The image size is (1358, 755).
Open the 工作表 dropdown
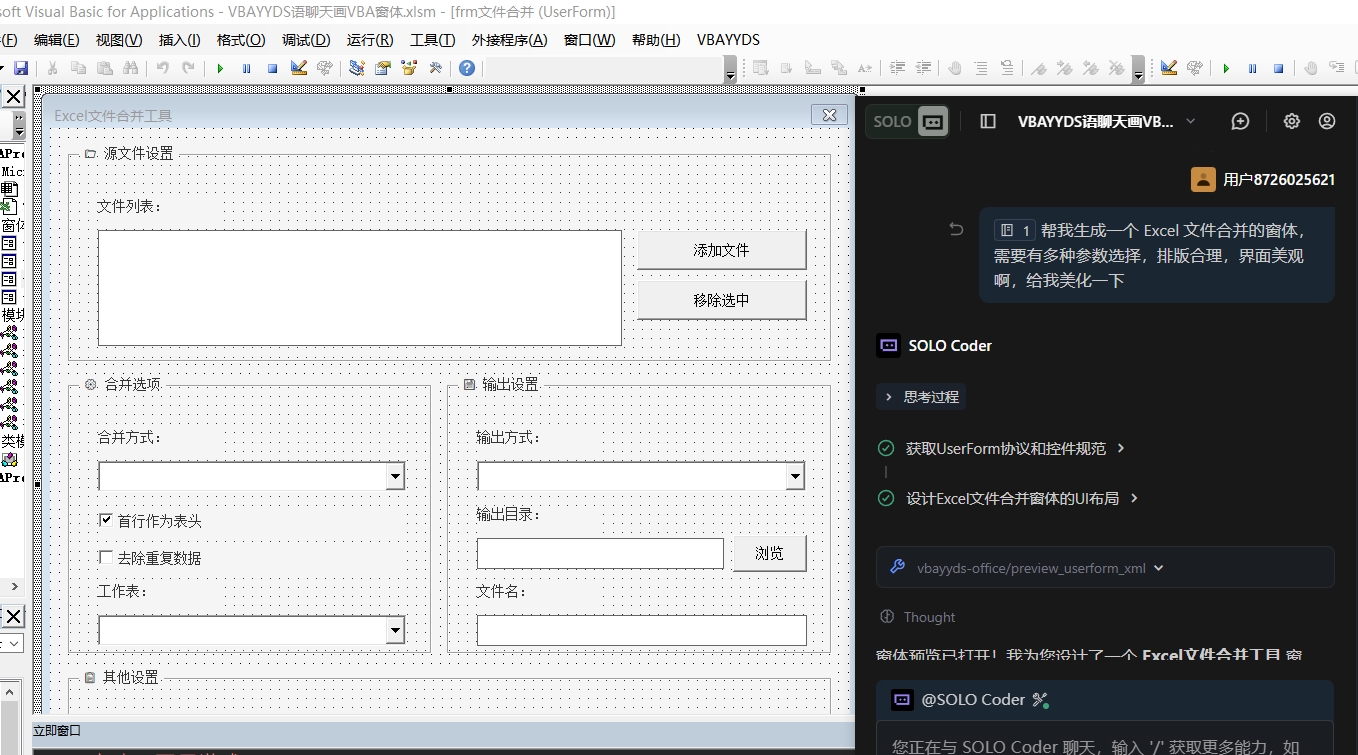[397, 630]
